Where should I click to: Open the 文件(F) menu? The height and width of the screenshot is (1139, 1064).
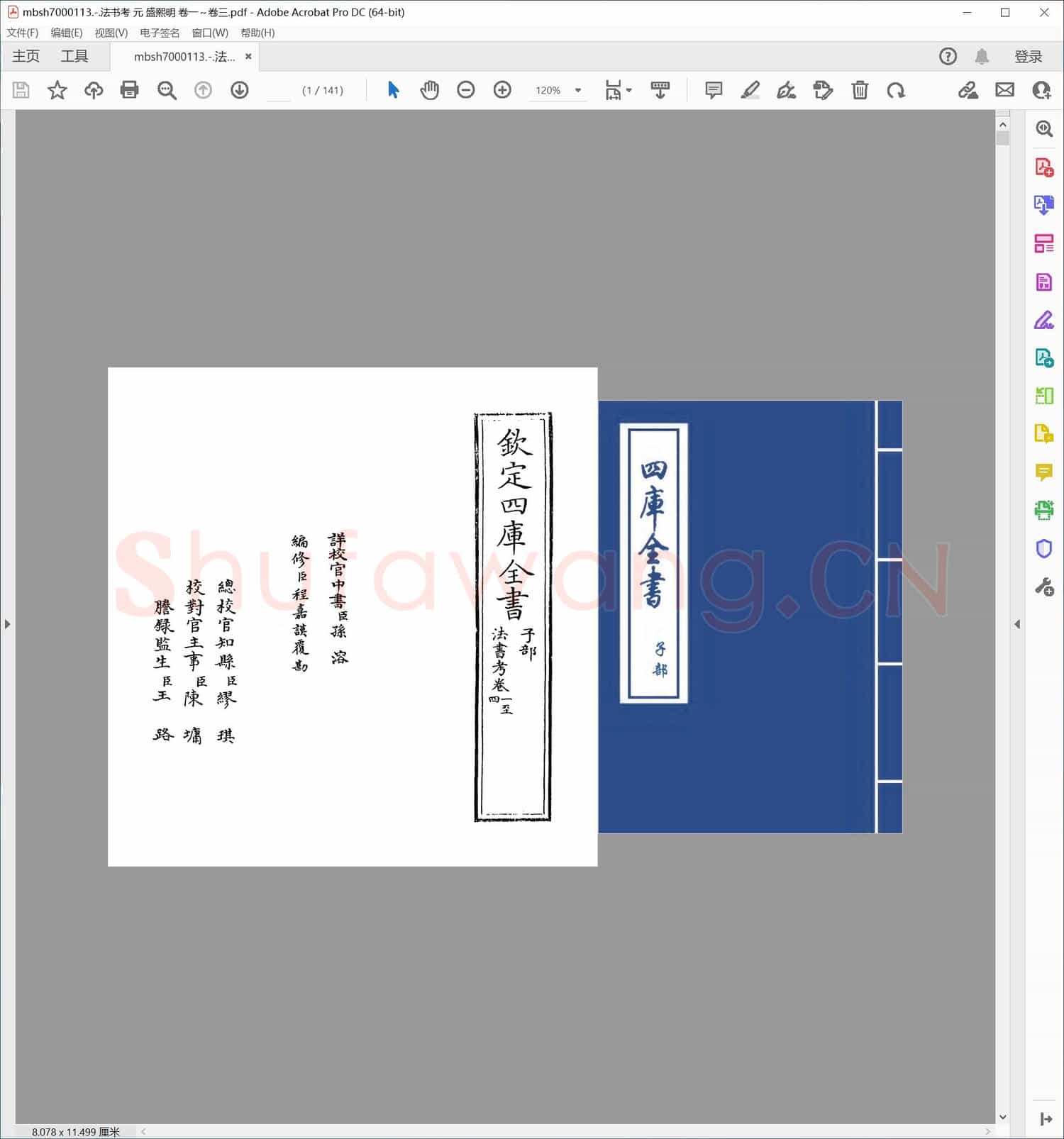(23, 33)
